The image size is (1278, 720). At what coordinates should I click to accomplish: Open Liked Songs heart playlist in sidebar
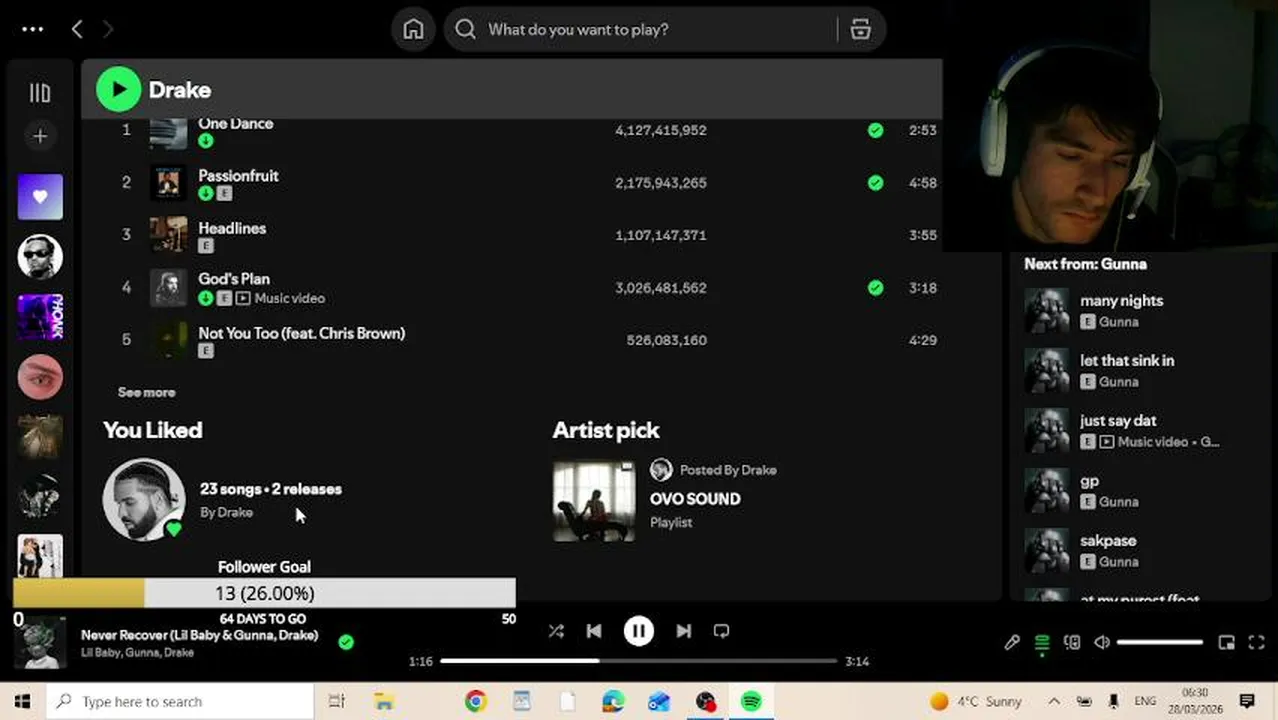click(x=40, y=197)
